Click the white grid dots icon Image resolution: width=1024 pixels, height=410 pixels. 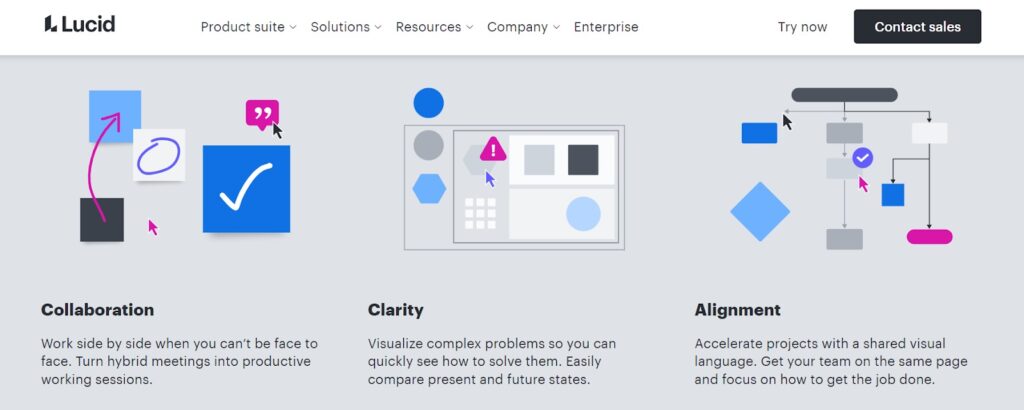[480, 213]
